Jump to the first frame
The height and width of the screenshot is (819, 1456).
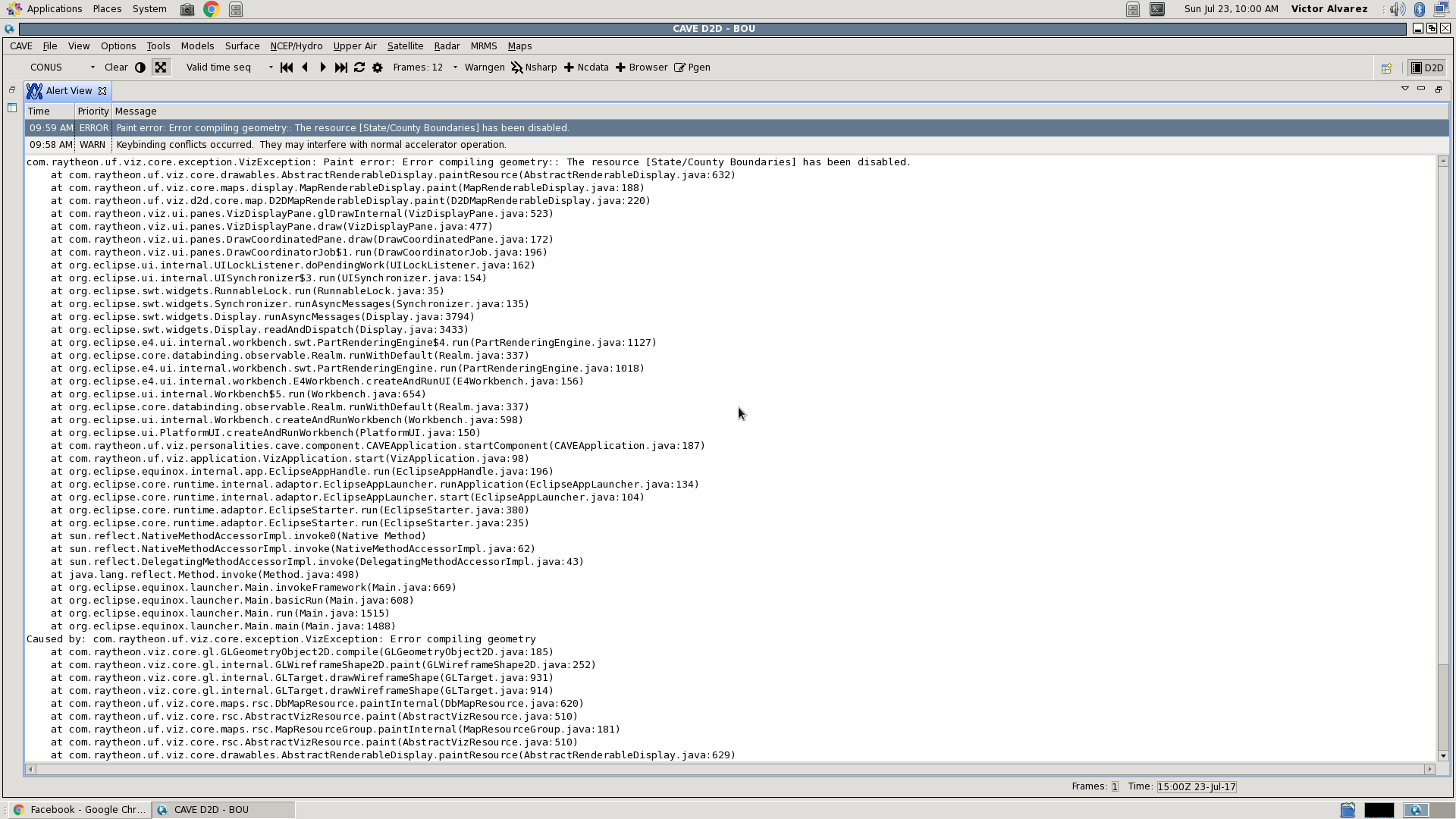(x=287, y=67)
